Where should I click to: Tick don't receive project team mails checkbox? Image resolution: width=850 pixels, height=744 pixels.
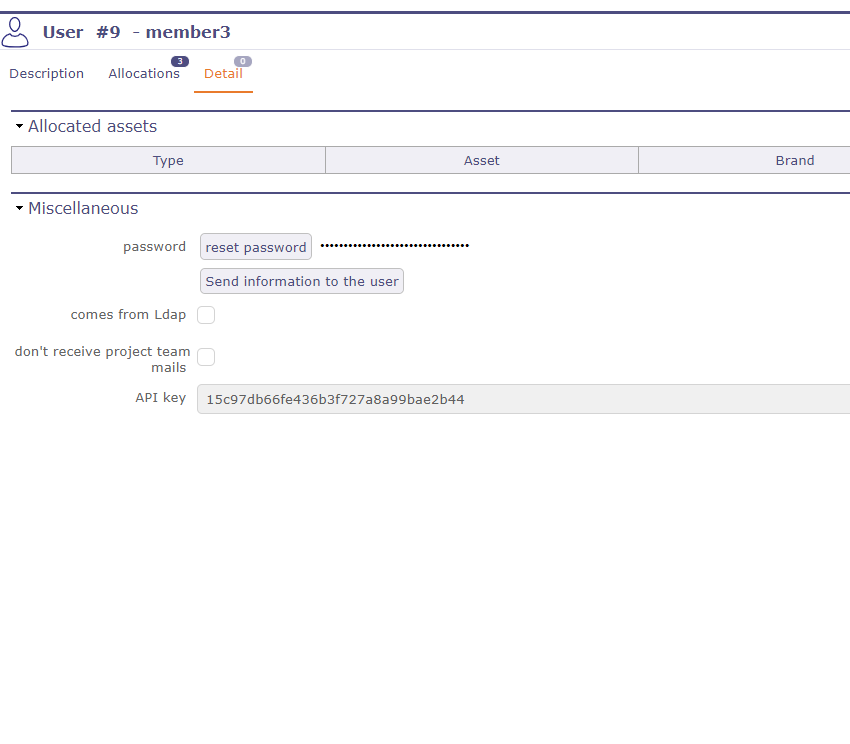point(206,357)
